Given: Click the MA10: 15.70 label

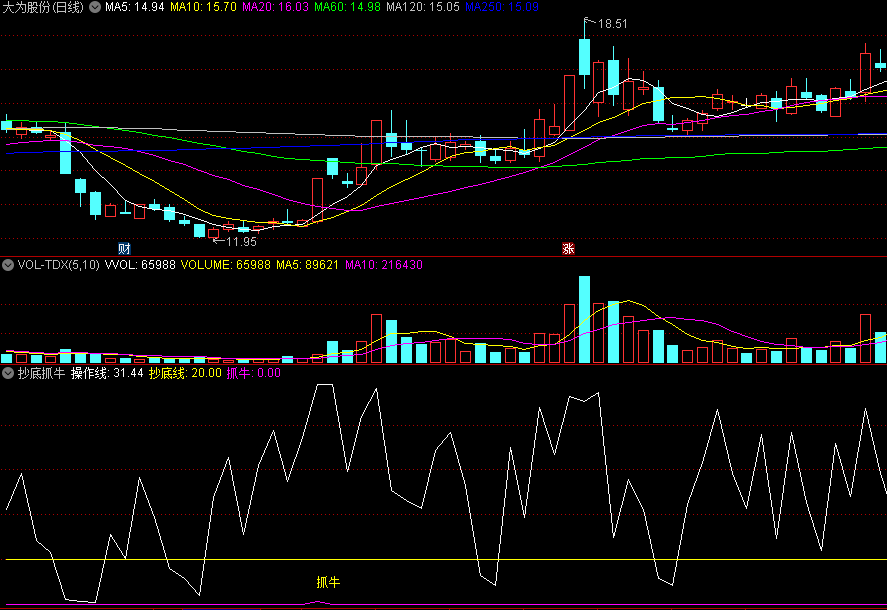Looking at the screenshot, I should (x=203, y=7).
